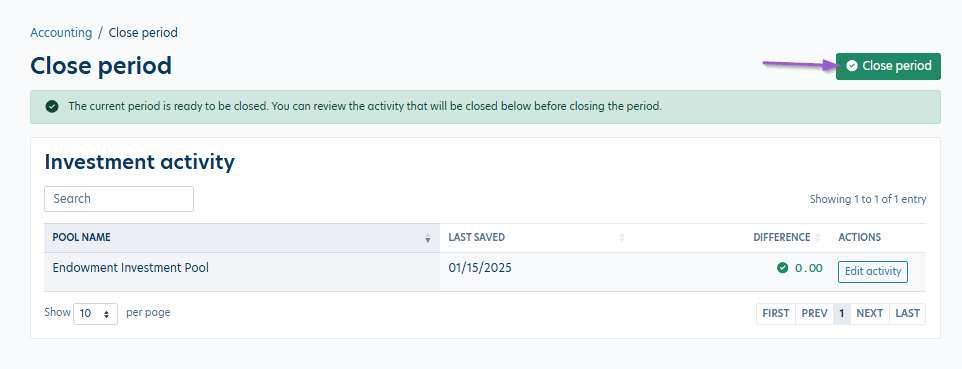
Task: Open the Accounting breadcrumb link
Action: click(61, 33)
